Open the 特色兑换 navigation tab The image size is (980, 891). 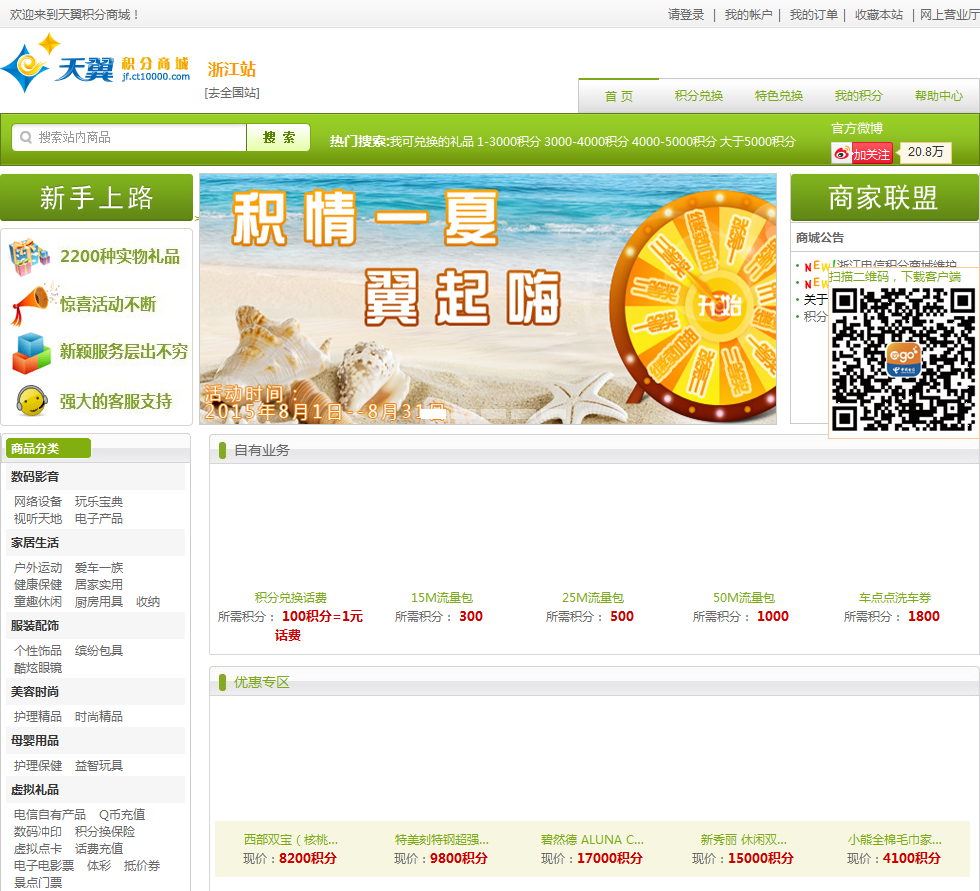pyautogui.click(x=779, y=96)
